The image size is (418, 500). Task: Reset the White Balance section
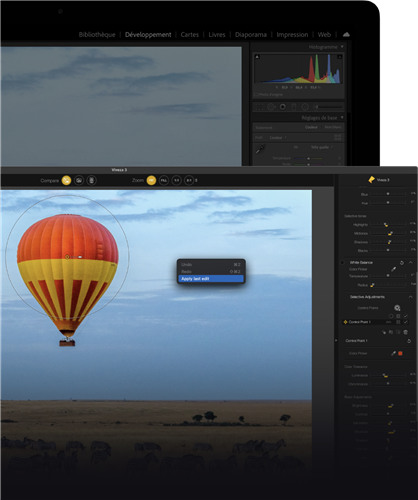click(x=402, y=263)
